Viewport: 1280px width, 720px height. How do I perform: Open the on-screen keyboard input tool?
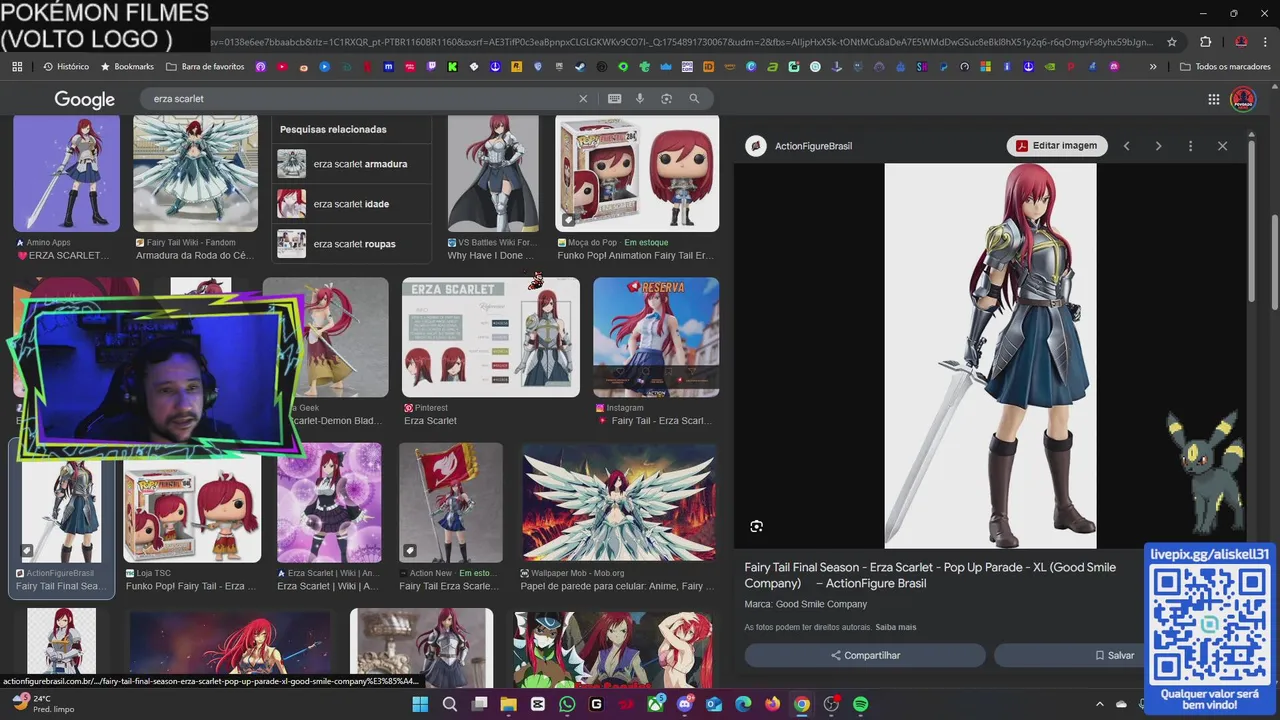point(614,99)
